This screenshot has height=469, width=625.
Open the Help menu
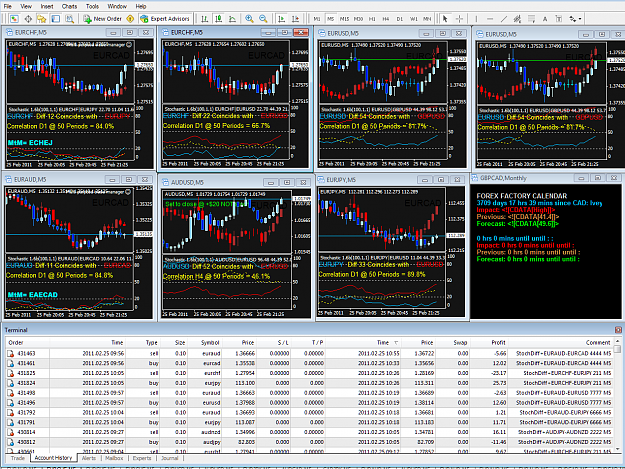click(x=141, y=6)
